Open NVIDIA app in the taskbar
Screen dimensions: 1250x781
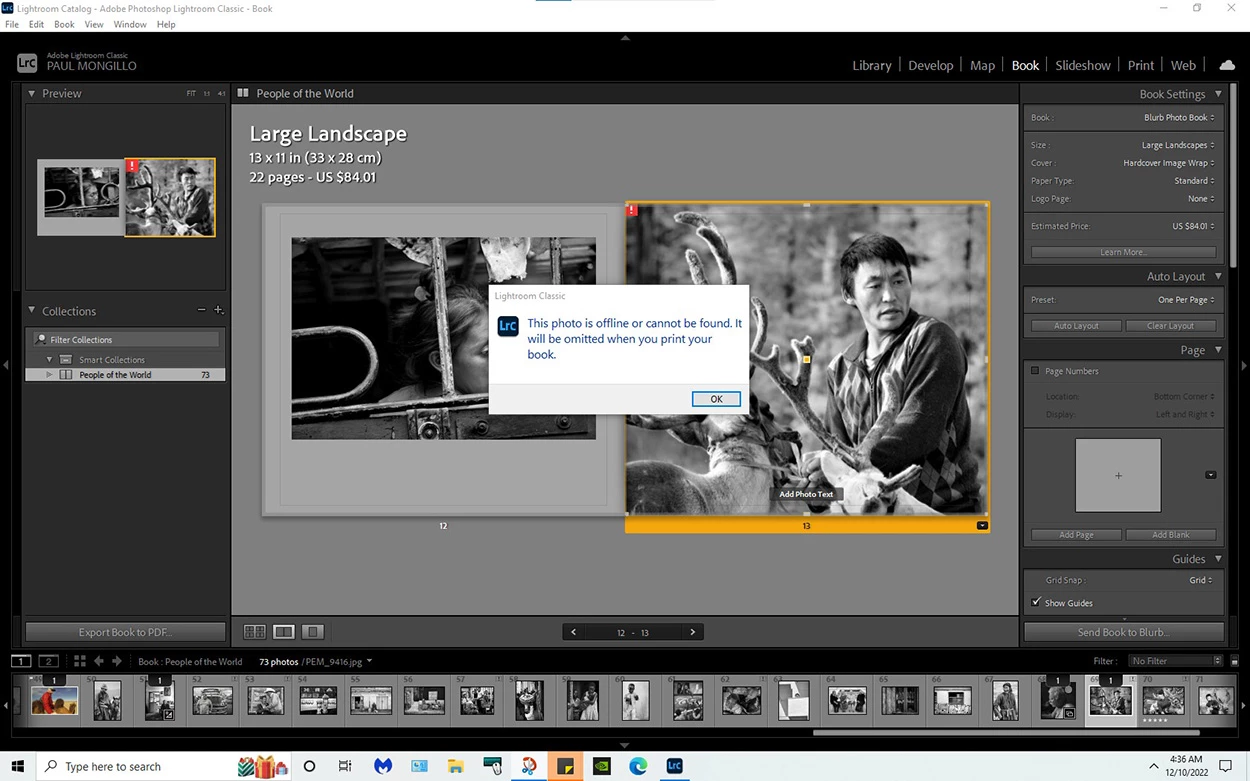[x=601, y=766]
